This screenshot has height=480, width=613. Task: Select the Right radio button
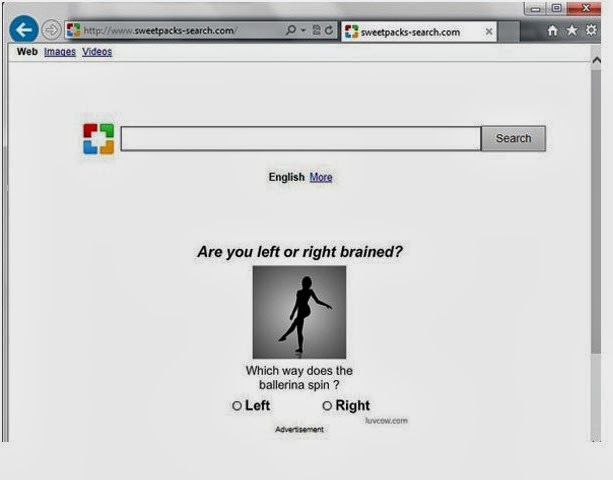pos(327,406)
